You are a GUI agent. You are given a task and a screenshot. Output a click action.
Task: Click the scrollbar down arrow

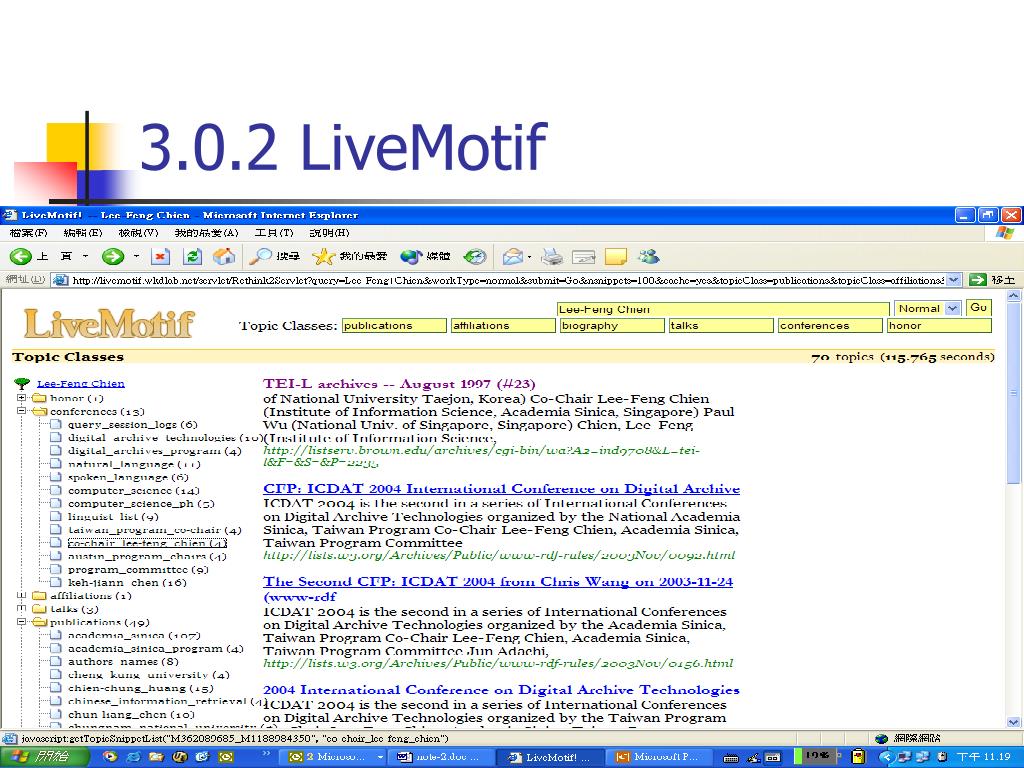(1014, 722)
